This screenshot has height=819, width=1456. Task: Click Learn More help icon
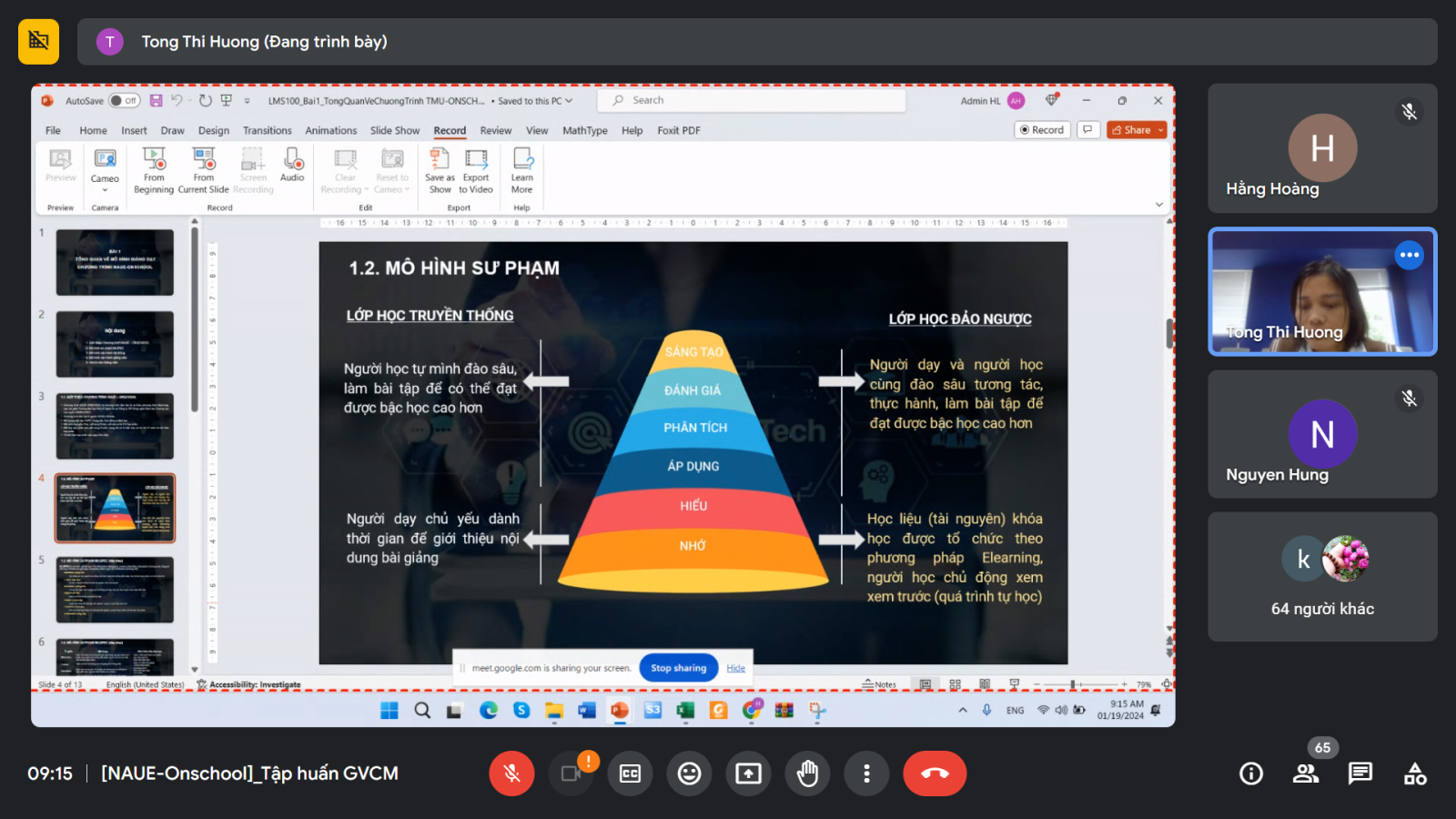point(522,171)
